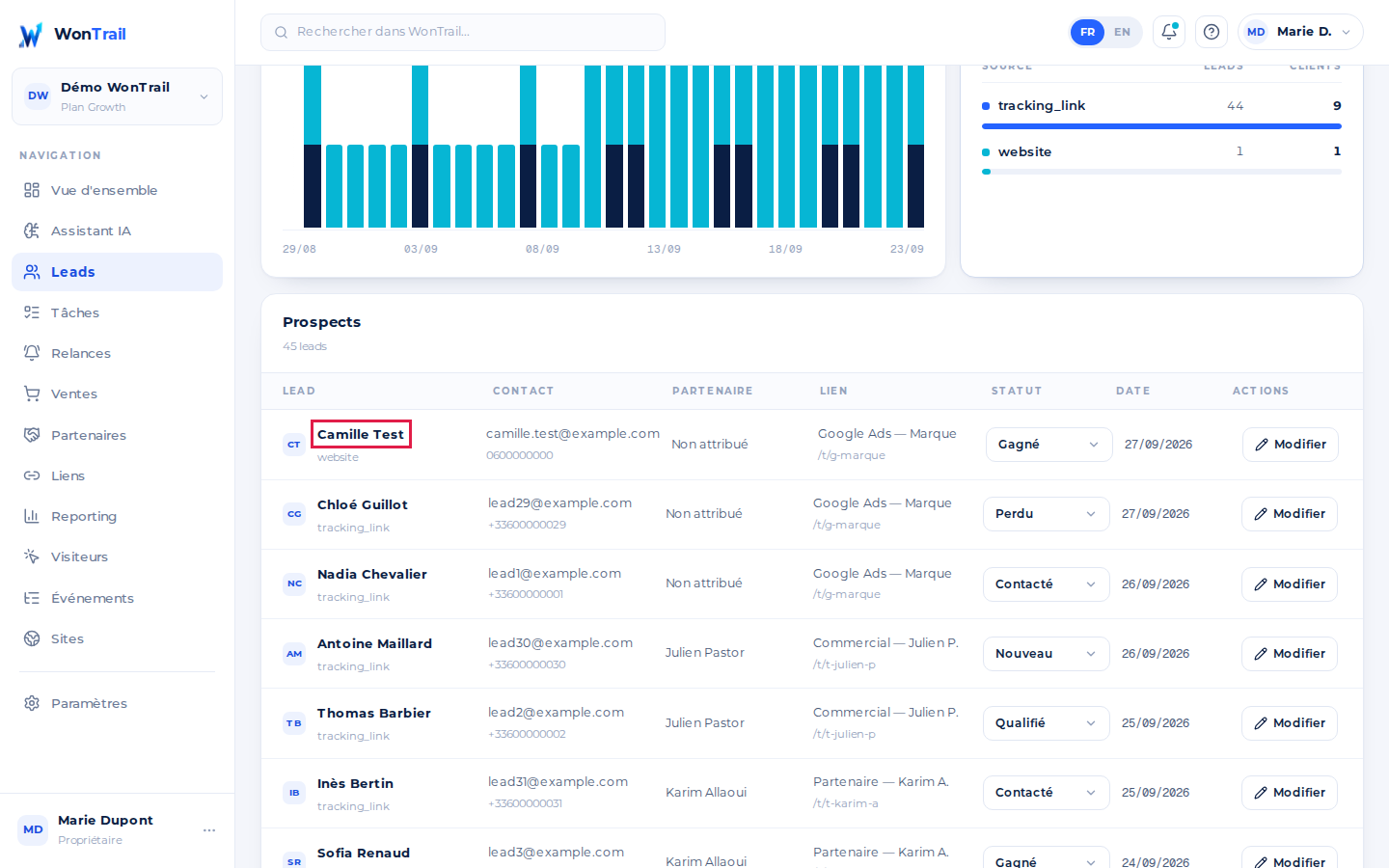Click the AM avatar of Antoine Maillard
Screen dimensions: 1389x868
point(294,653)
